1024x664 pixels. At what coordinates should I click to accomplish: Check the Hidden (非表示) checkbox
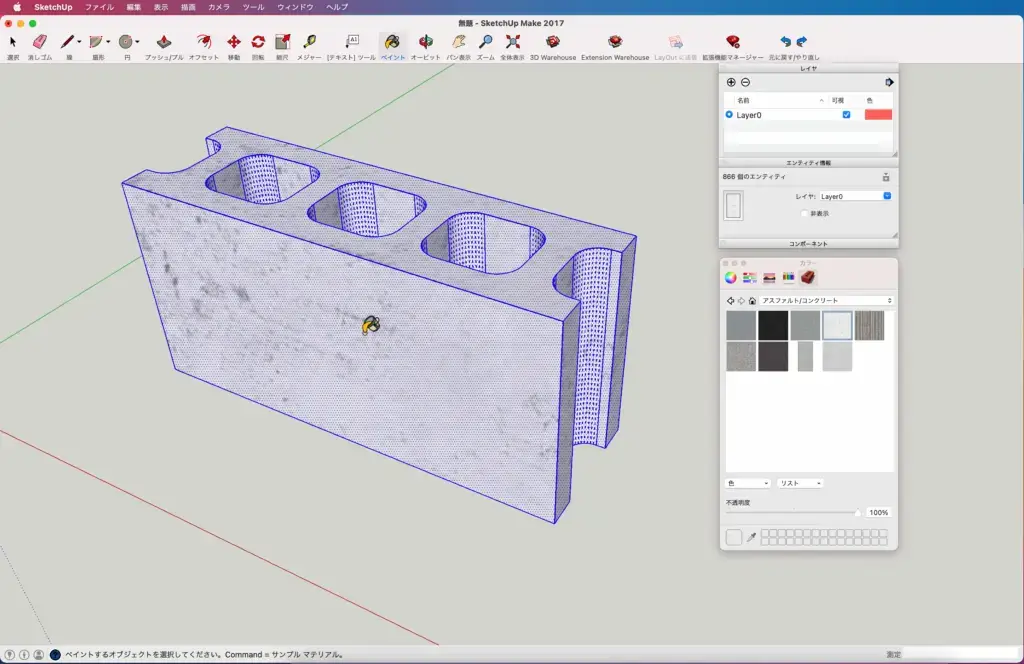[x=804, y=213]
